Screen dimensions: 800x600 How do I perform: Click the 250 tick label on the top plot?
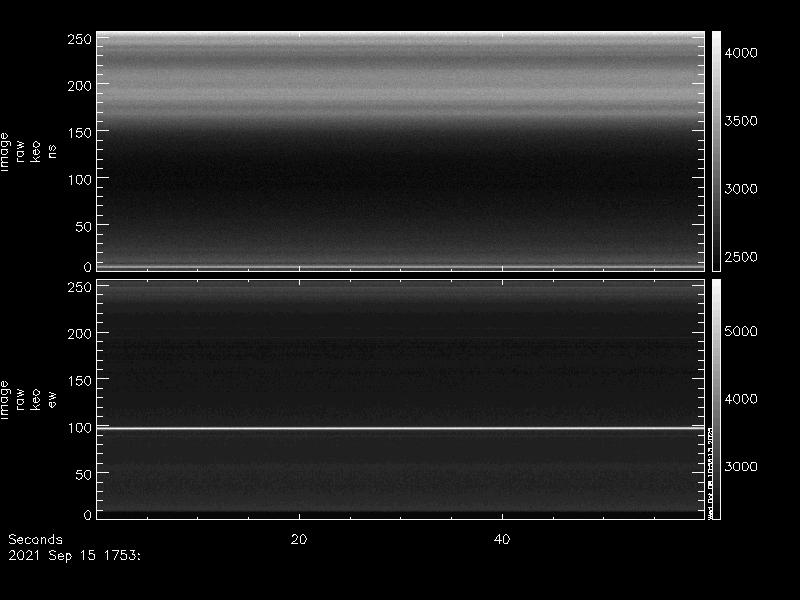coord(79,39)
